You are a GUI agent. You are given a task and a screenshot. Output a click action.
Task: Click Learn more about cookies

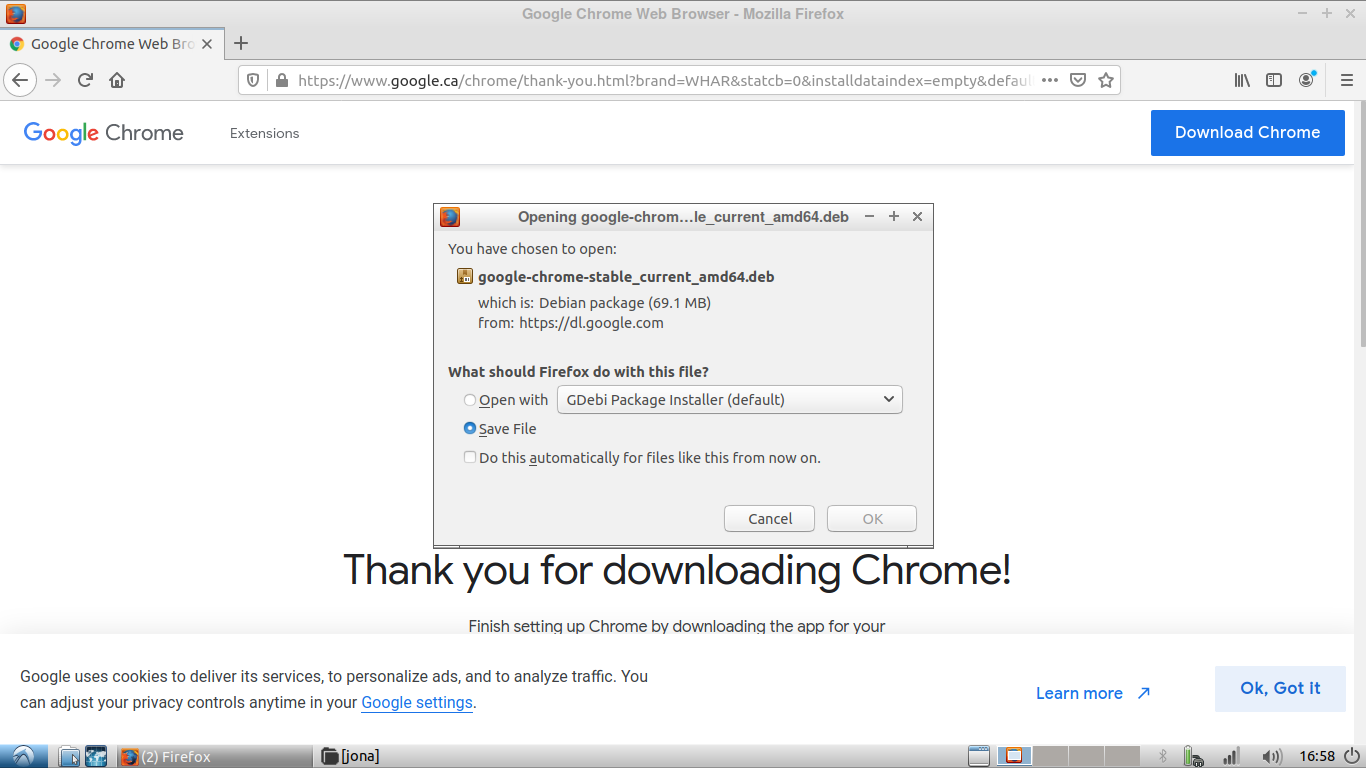[1093, 693]
